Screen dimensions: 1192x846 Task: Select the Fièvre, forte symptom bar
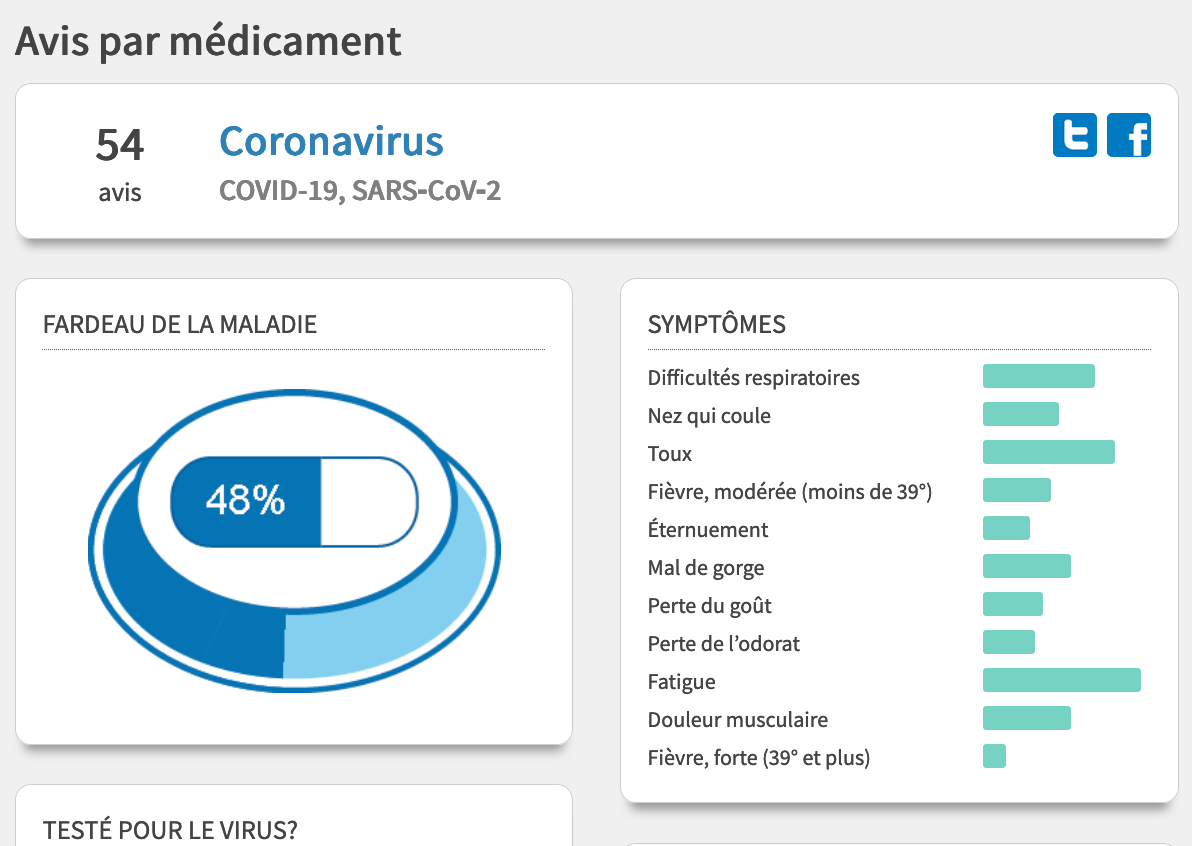tap(994, 756)
